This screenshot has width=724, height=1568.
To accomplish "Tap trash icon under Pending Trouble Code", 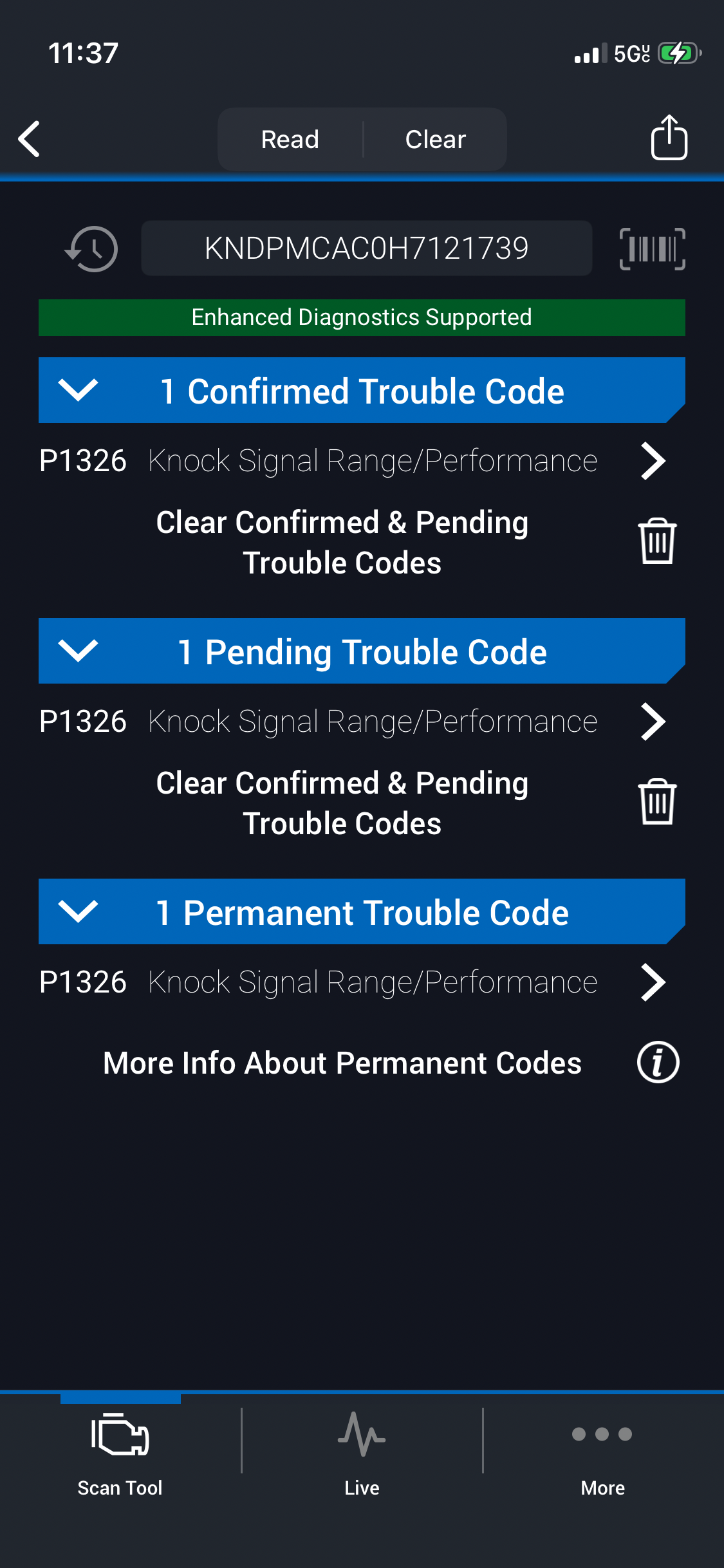I will [657, 802].
